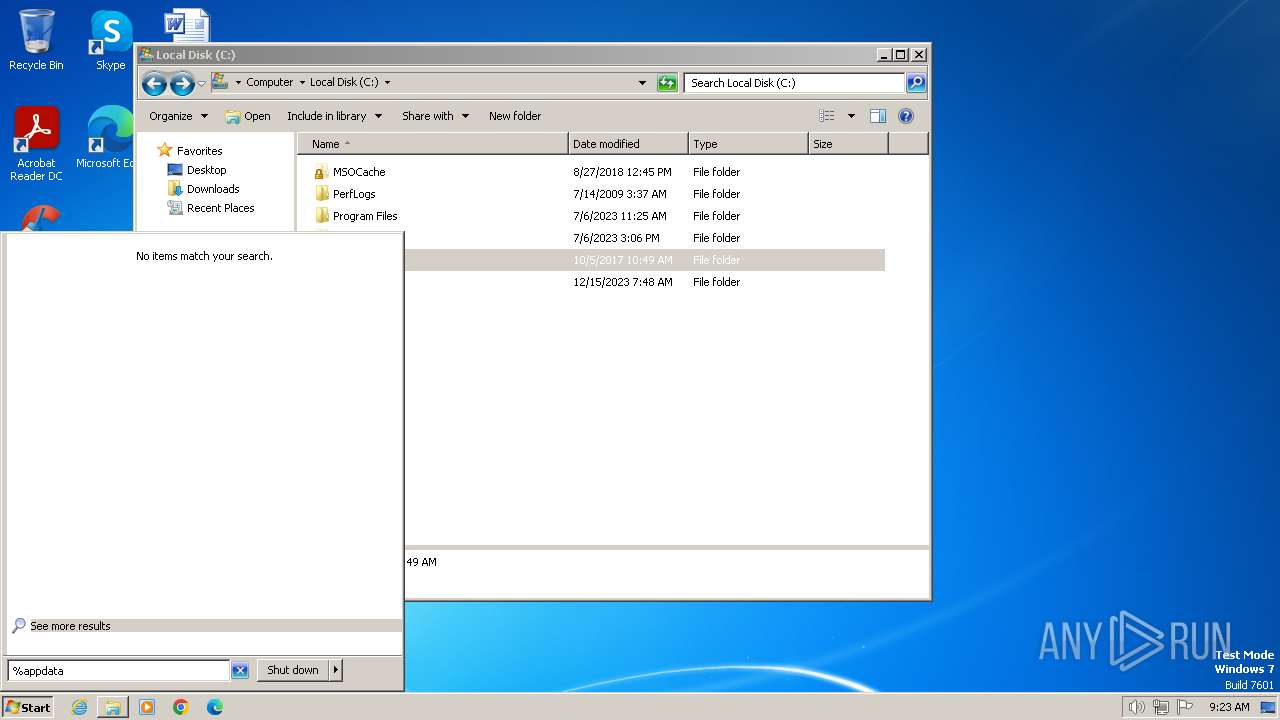This screenshot has width=1280, height=720.
Task: Open Action Center flag icon
Action: click(1185, 707)
